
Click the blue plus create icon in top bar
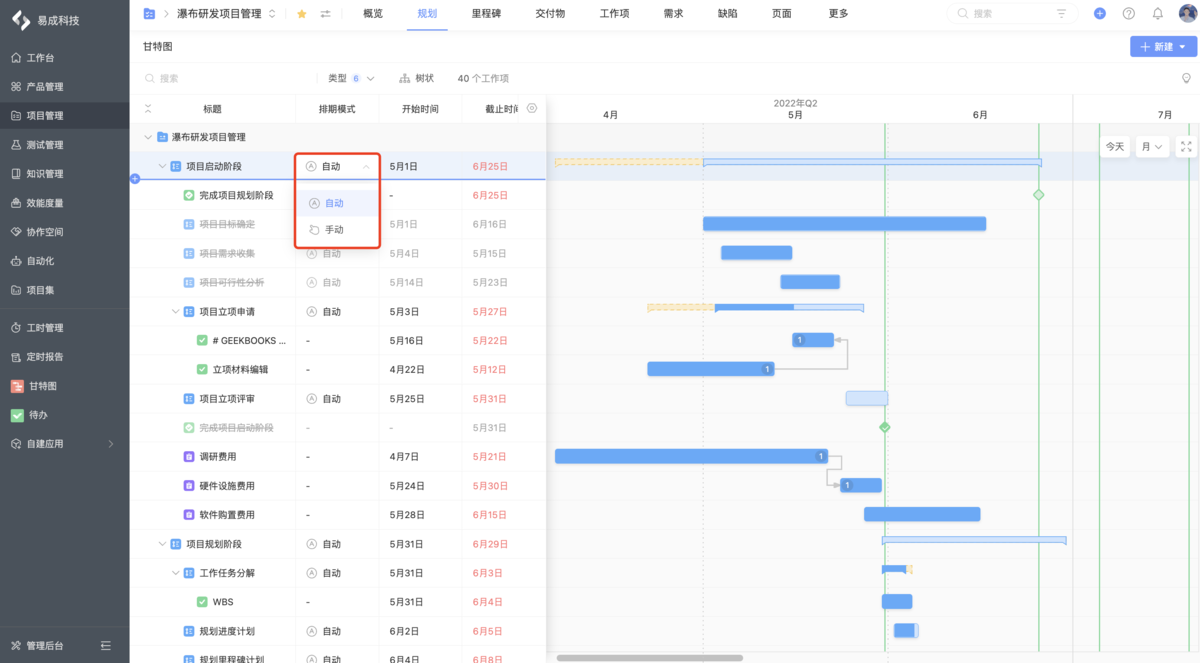(1100, 15)
